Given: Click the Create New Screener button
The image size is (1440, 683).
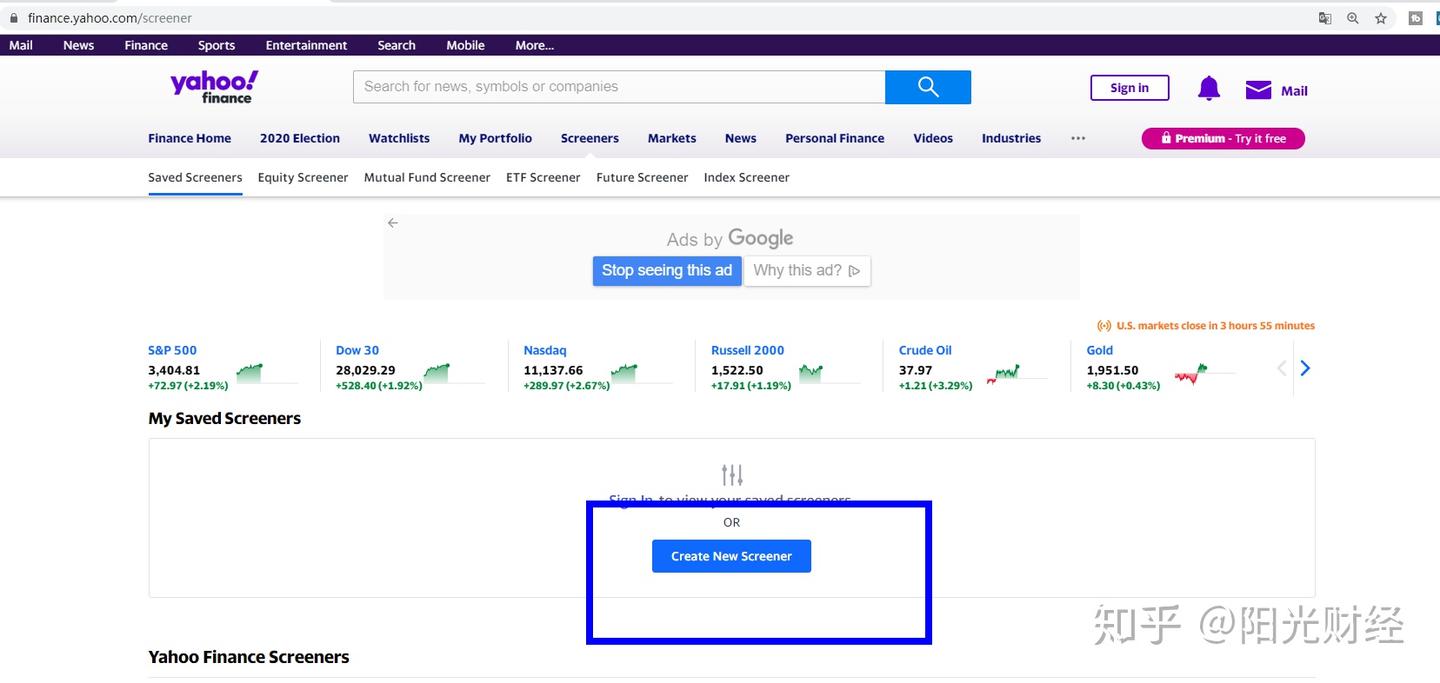Looking at the screenshot, I should coord(731,556).
